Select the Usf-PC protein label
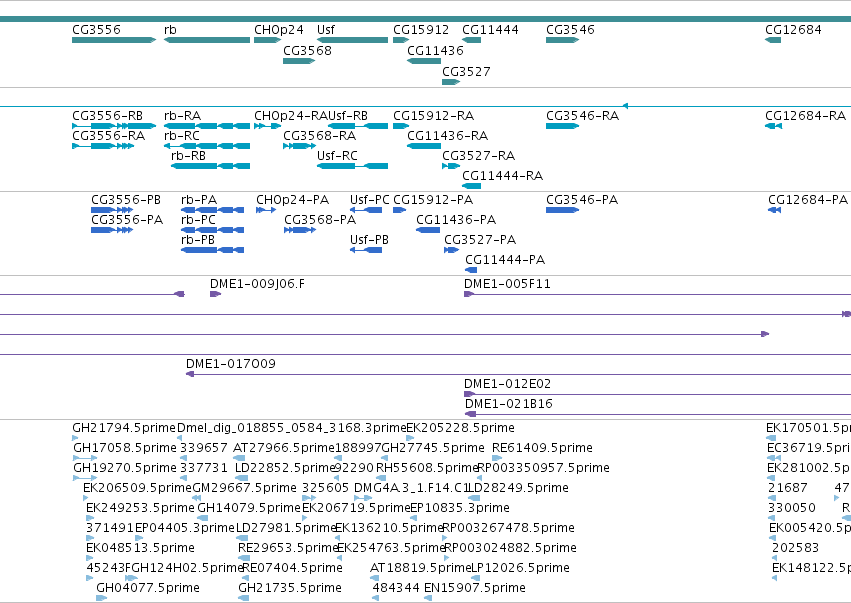851x603 pixels. (370, 200)
